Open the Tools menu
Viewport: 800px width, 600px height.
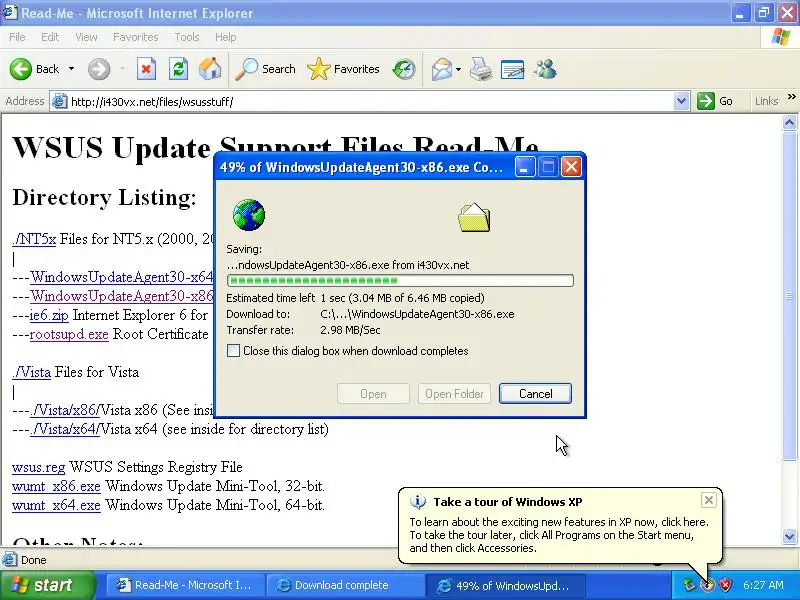point(187,37)
